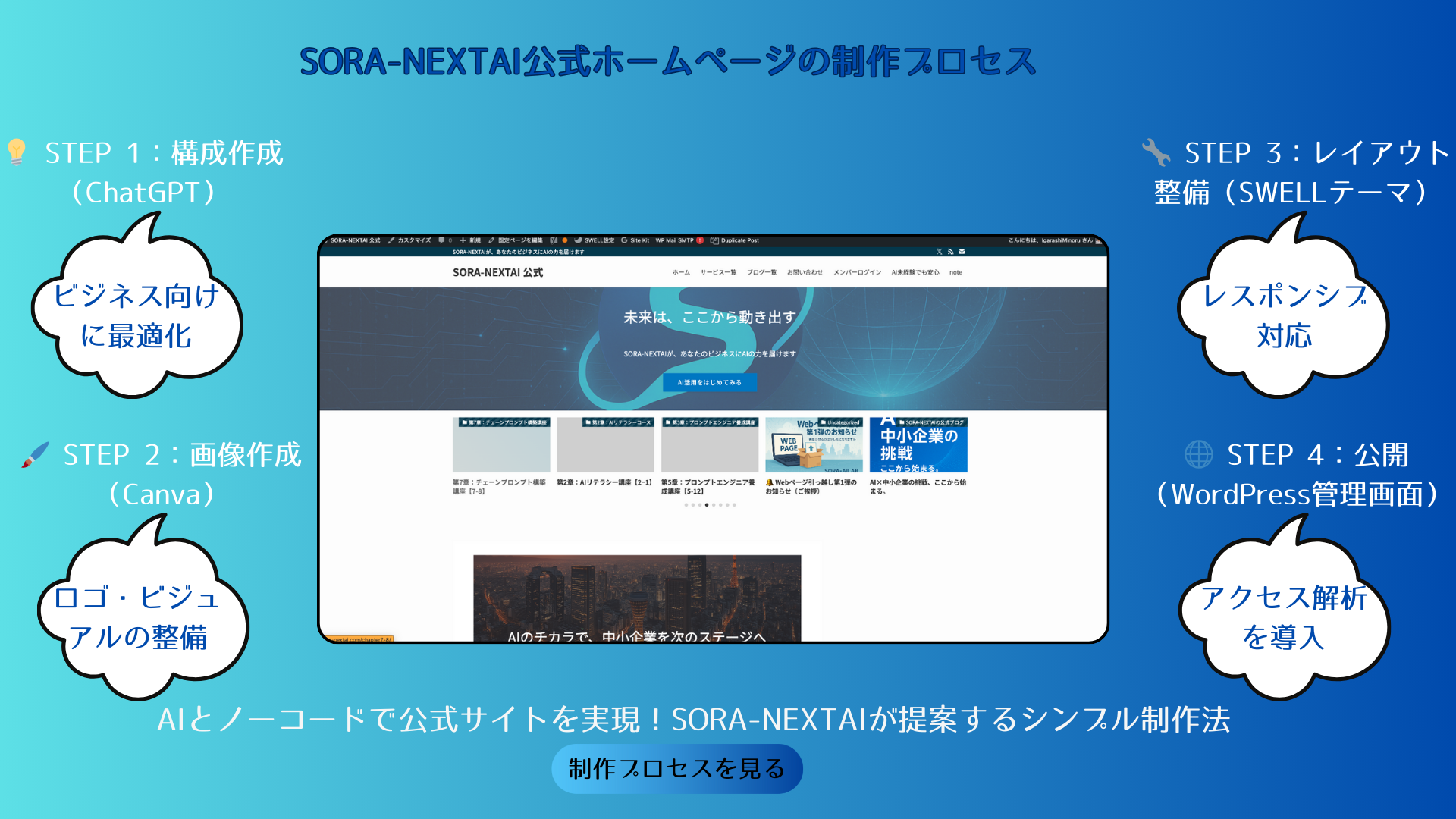This screenshot has width=1456, height=819.
Task: Open 'WP Mail SMTP' in the admin bar
Action: tap(674, 240)
